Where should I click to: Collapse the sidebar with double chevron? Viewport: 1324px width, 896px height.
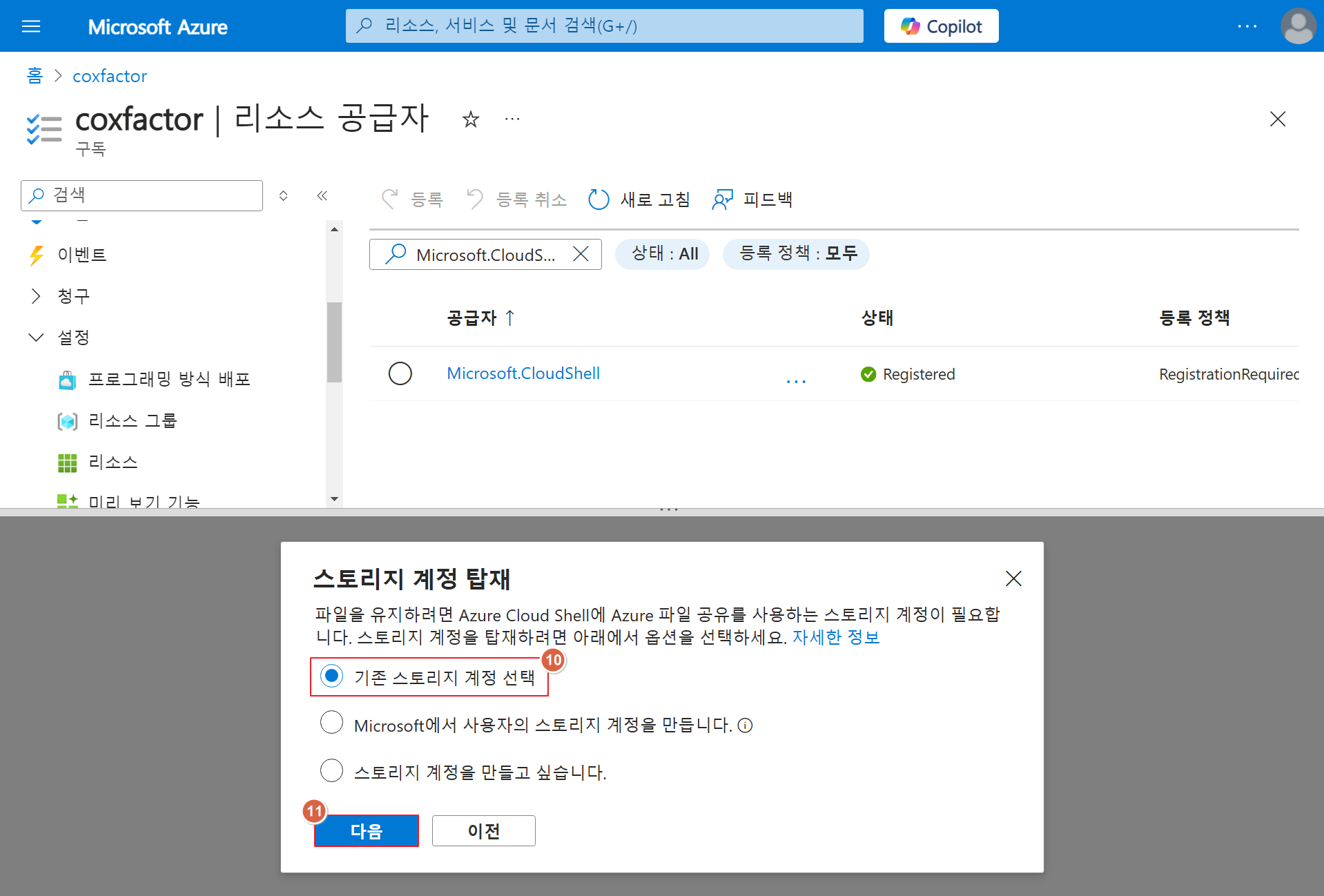tap(322, 195)
